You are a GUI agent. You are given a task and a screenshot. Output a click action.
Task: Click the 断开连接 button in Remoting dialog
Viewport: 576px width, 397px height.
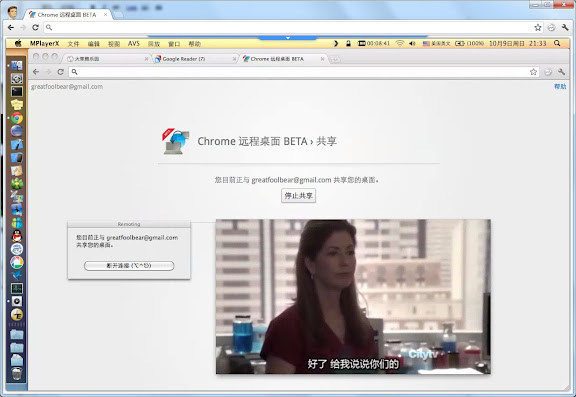(129, 266)
